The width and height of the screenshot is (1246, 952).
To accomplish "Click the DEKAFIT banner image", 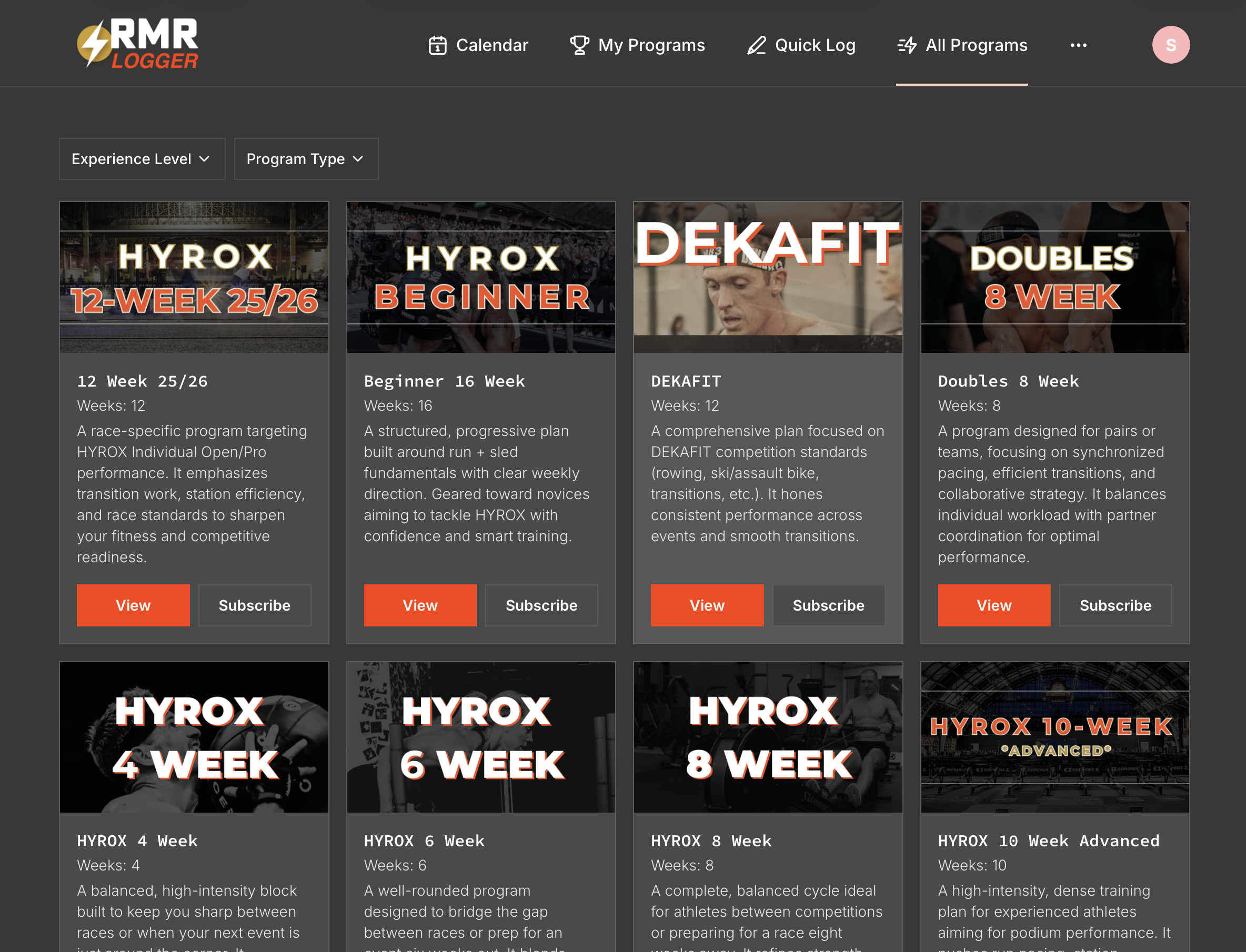I will point(768,277).
